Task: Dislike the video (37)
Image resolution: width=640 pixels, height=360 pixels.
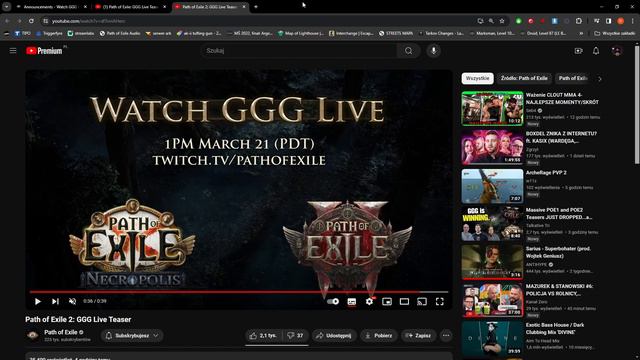Action: (296, 336)
